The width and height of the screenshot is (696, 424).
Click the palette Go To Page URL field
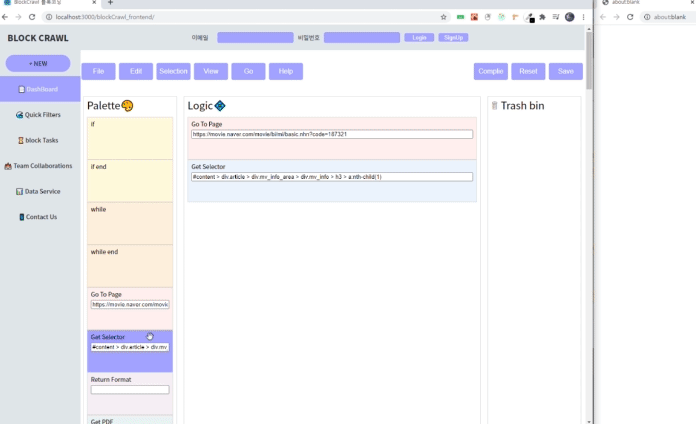coord(130,305)
